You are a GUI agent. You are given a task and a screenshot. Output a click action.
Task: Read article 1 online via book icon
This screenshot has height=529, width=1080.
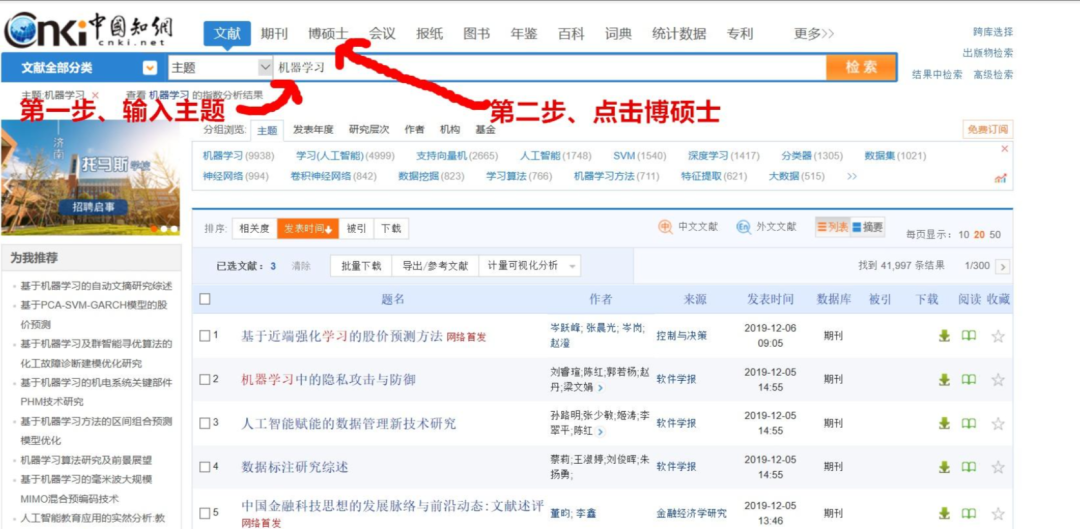[x=969, y=336]
